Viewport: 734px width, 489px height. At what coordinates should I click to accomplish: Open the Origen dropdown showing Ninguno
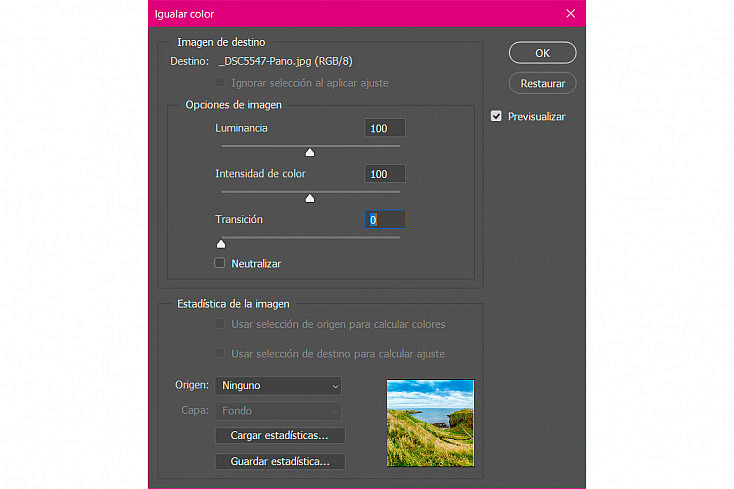(278, 386)
